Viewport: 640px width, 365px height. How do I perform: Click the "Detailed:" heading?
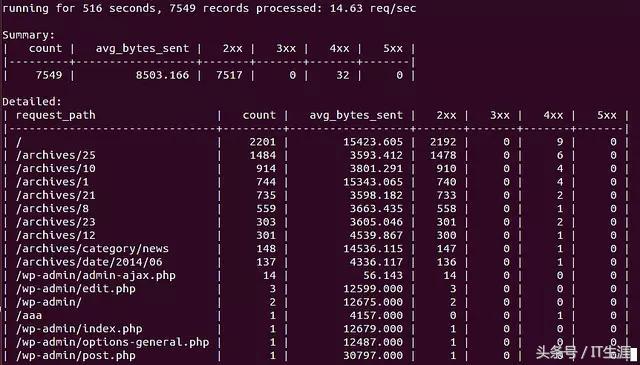point(32,102)
